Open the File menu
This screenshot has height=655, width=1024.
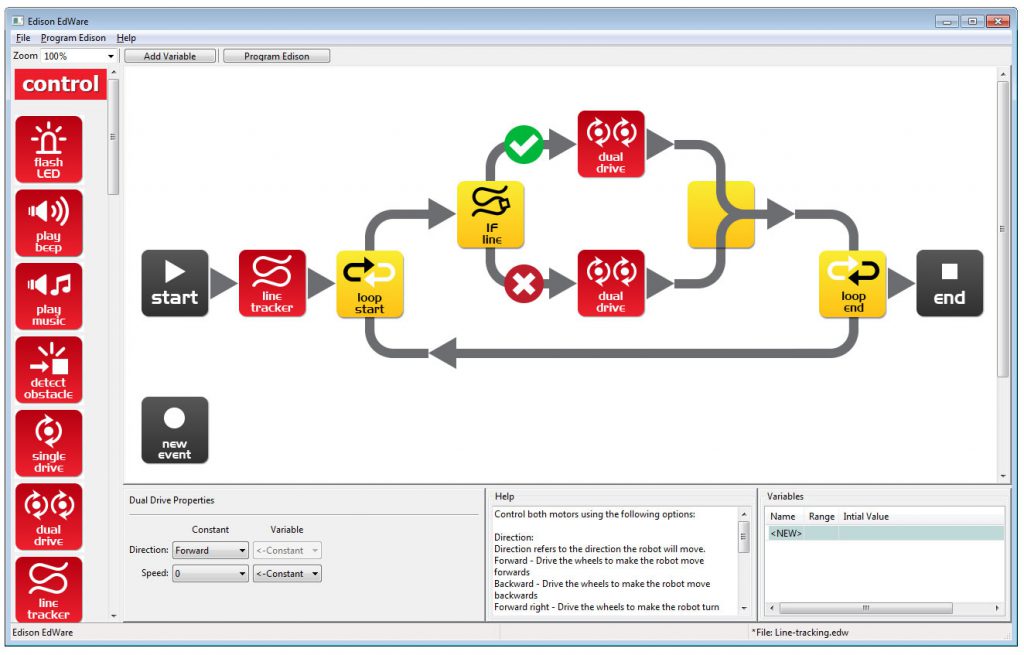tap(23, 38)
